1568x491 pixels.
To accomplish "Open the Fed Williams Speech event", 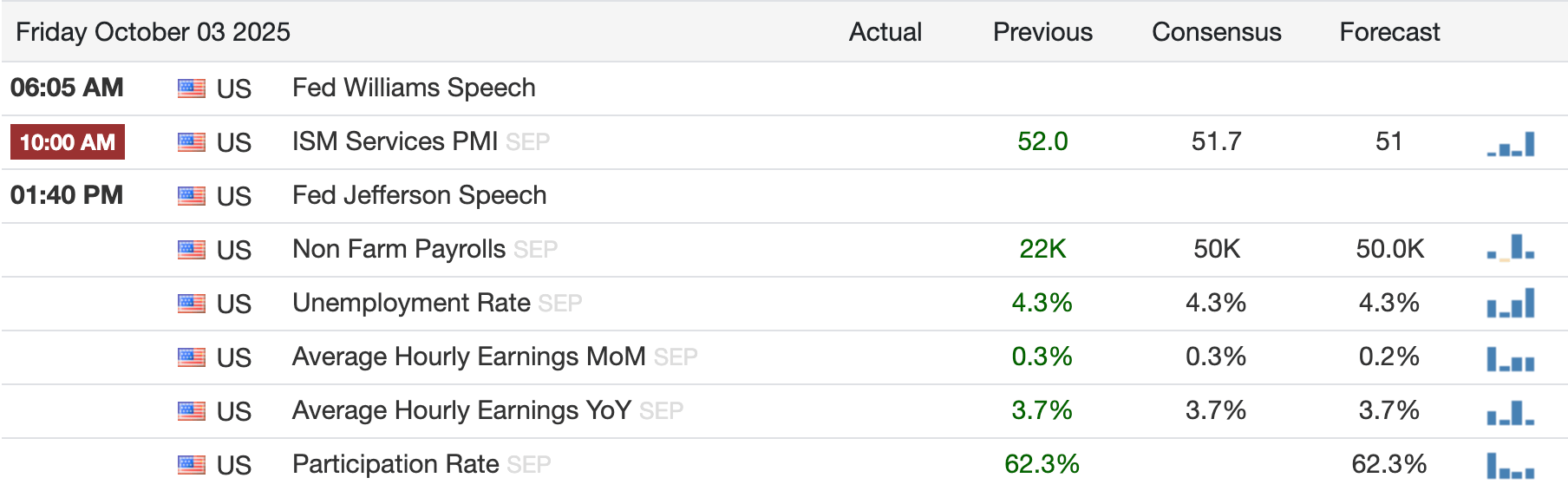I will (414, 88).
